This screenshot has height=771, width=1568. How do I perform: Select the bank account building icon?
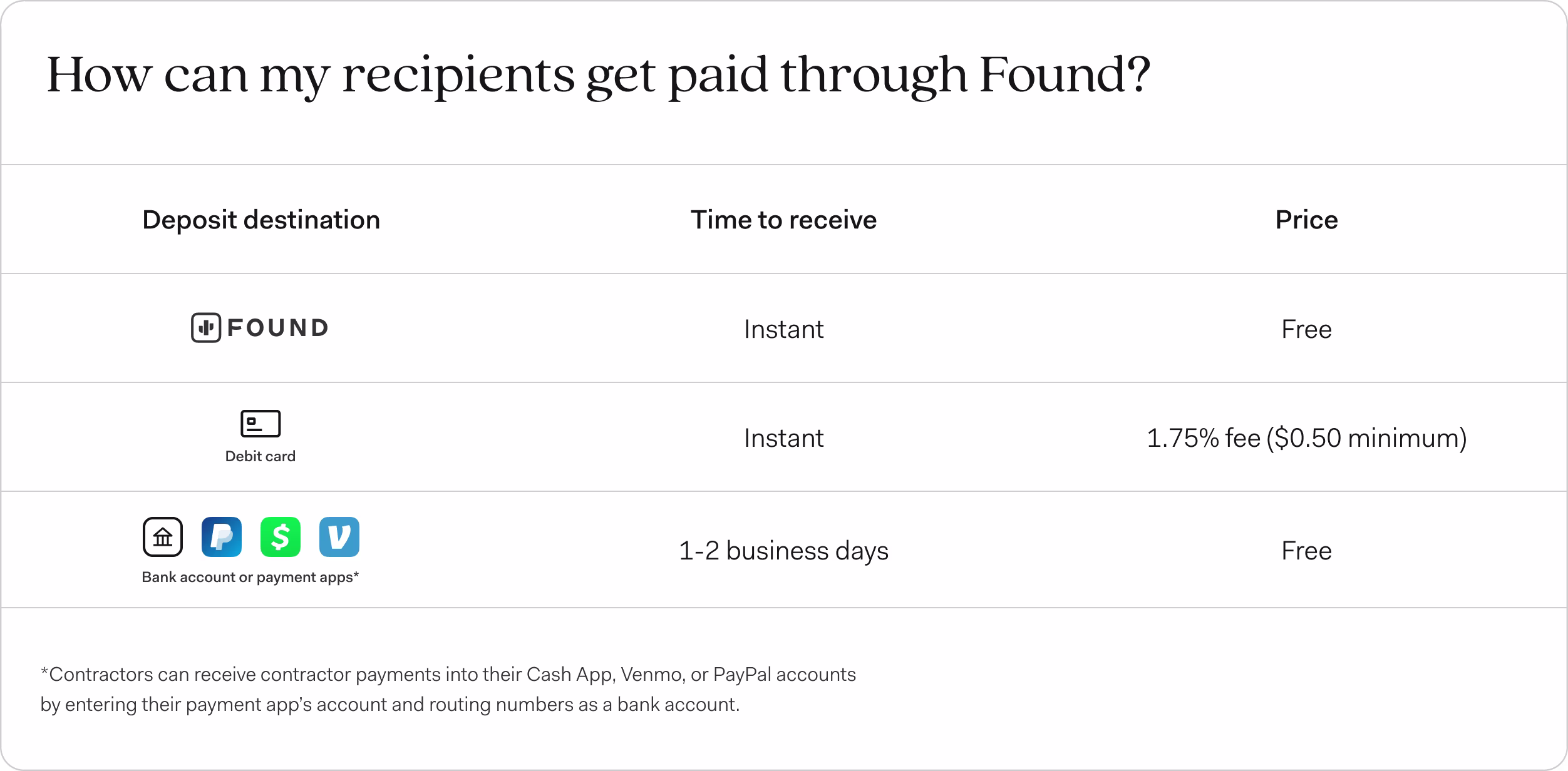[x=163, y=537]
